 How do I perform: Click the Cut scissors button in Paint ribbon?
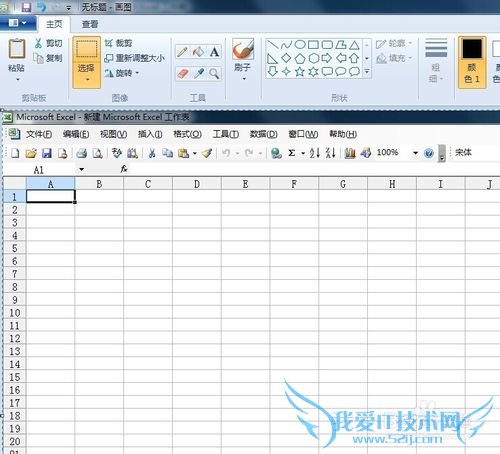[x=48, y=43]
